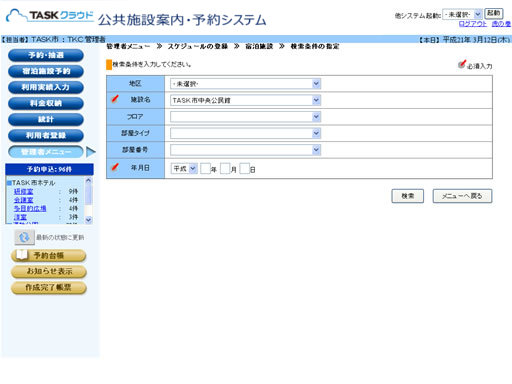Image resolution: width=512 pixels, height=384 pixels.
Task: Click the ログアウト link
Action: click(x=473, y=24)
